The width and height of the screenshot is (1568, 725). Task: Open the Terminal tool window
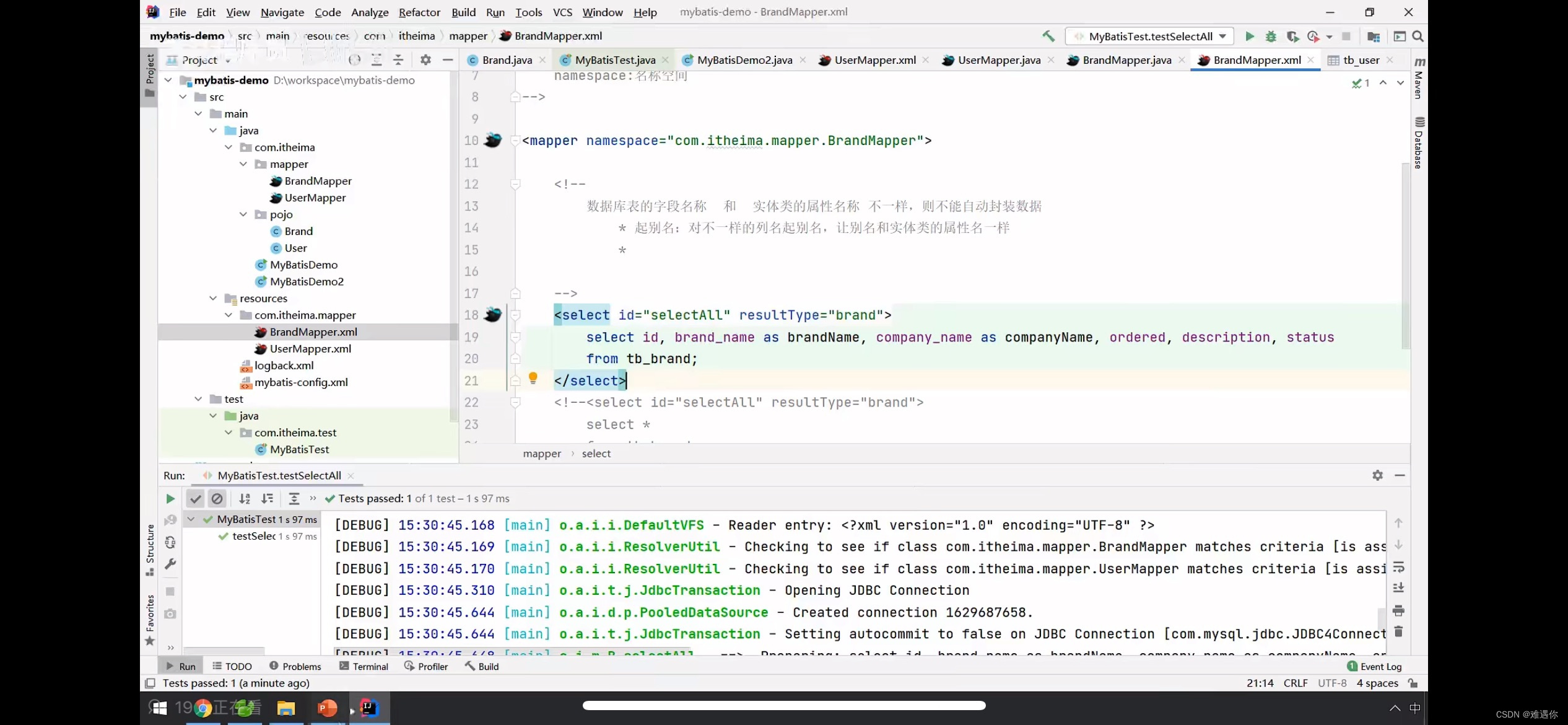pyautogui.click(x=364, y=666)
